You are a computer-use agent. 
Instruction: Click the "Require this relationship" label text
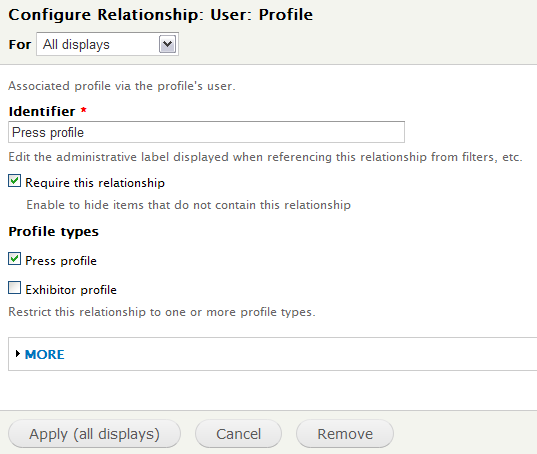click(95, 183)
